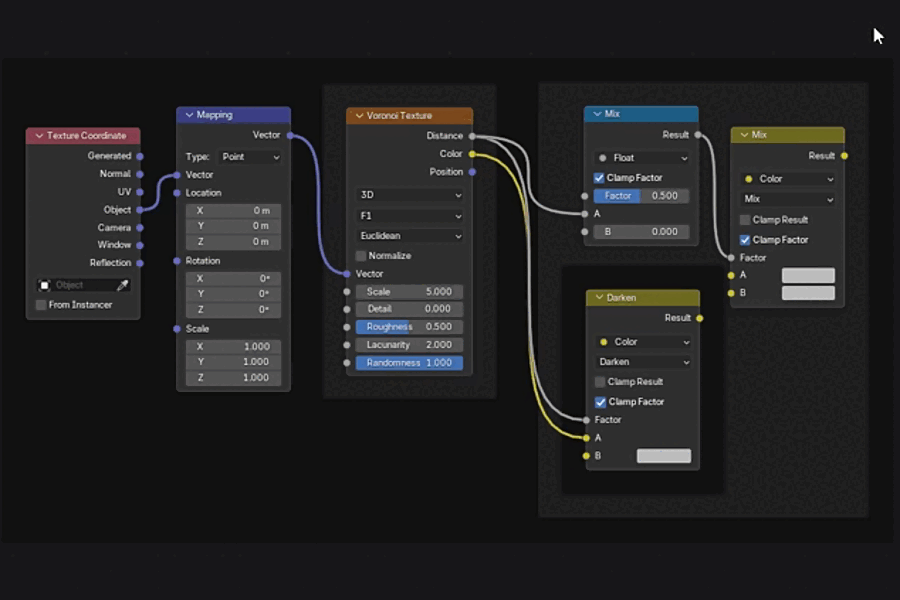
Task: Click yellow Mix node A color swatch
Action: [x=808, y=276]
